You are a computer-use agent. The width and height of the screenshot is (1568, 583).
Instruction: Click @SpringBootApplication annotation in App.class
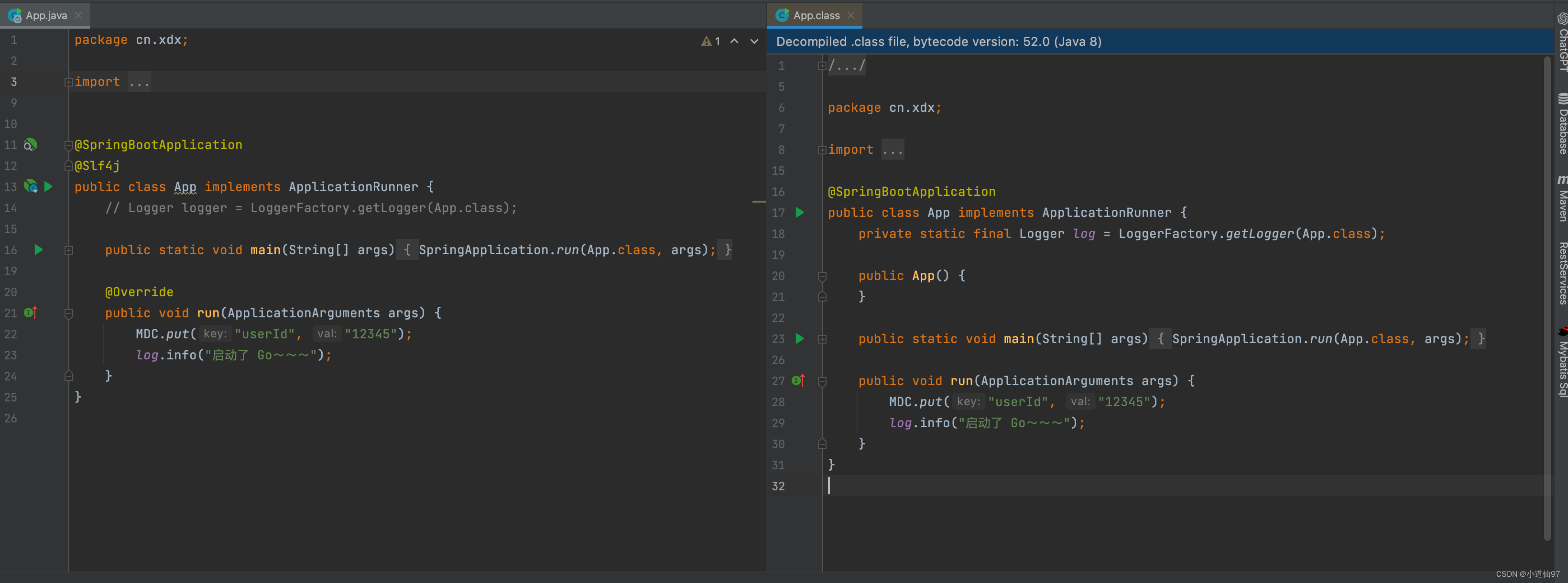911,192
